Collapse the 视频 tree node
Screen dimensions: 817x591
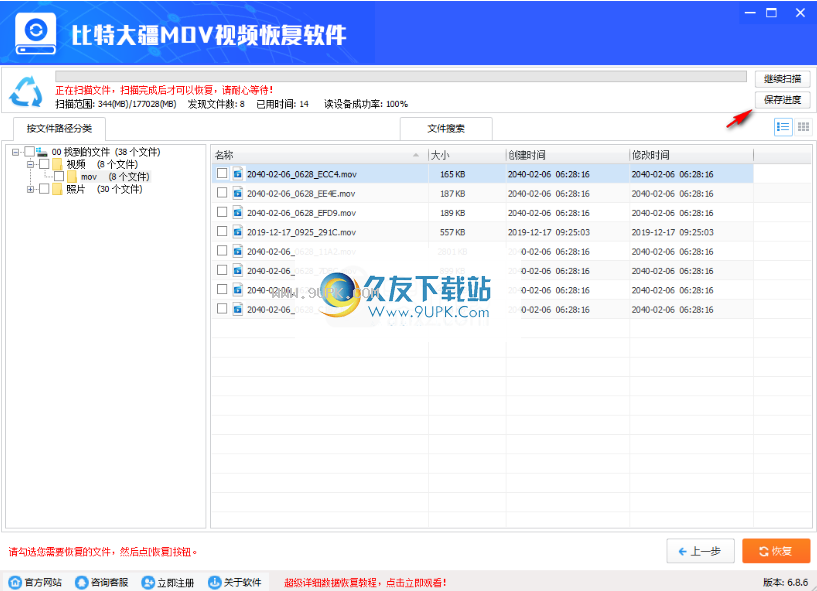click(30, 164)
